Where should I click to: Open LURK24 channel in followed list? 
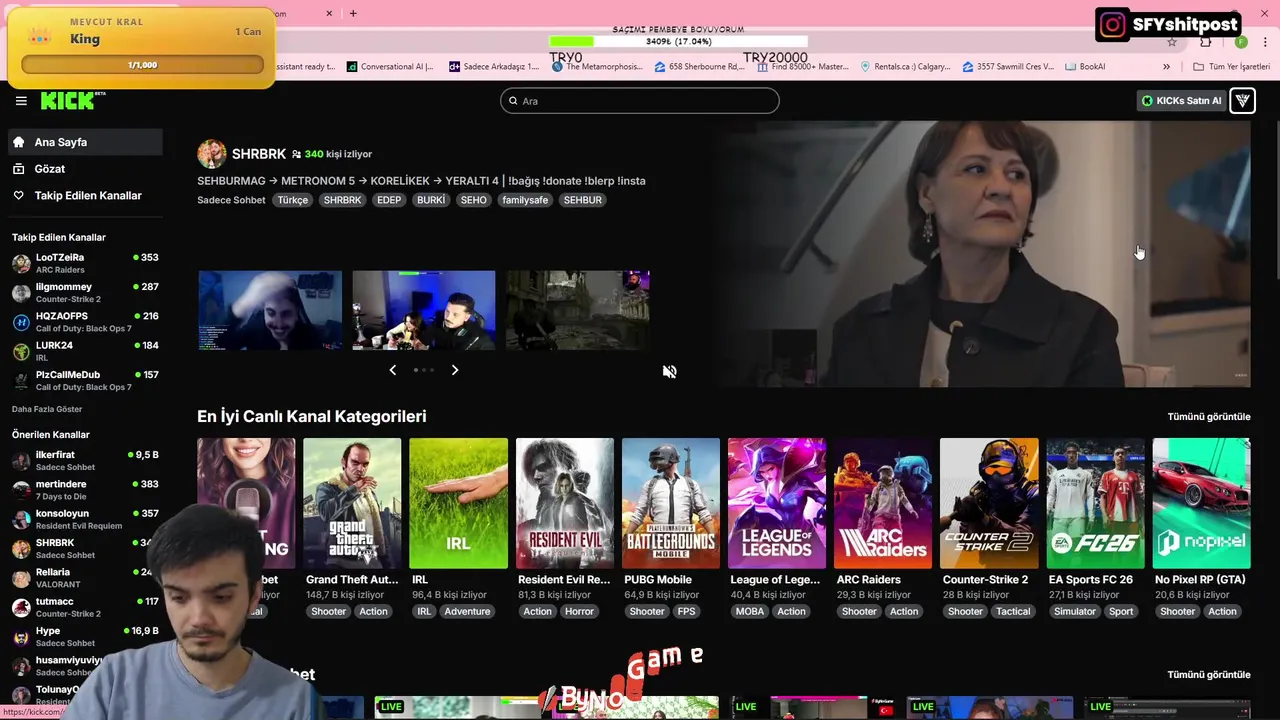[x=85, y=351]
